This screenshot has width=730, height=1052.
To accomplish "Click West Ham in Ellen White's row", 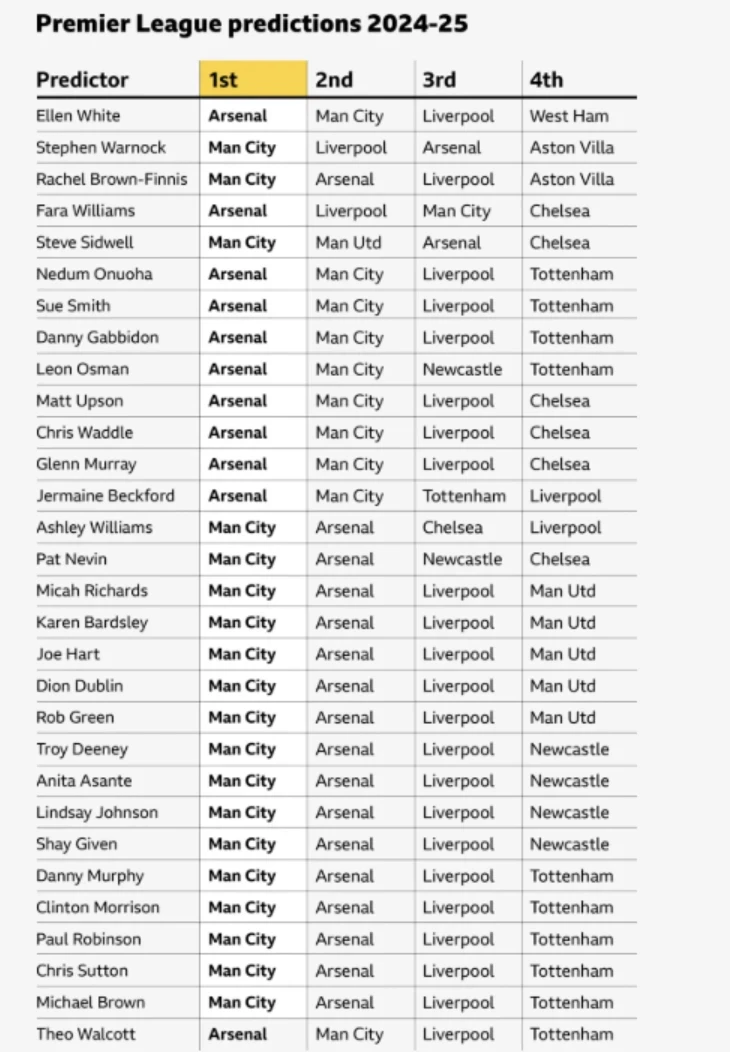I will (x=569, y=116).
